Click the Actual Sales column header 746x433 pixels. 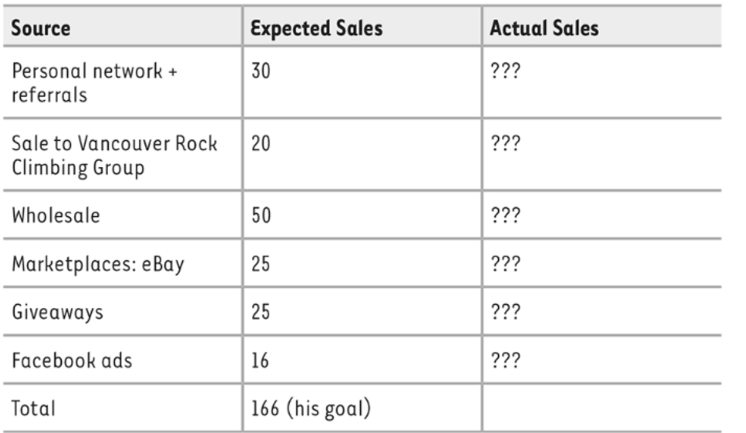pos(544,28)
